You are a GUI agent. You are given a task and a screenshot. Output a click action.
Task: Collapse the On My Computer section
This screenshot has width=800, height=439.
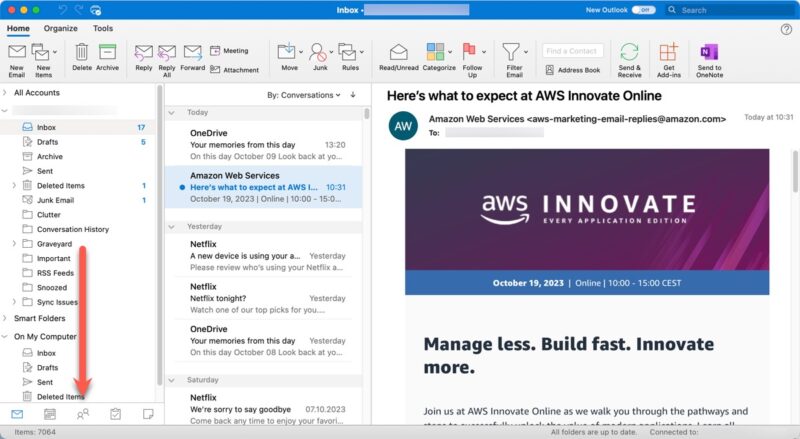pyautogui.click(x=6, y=337)
